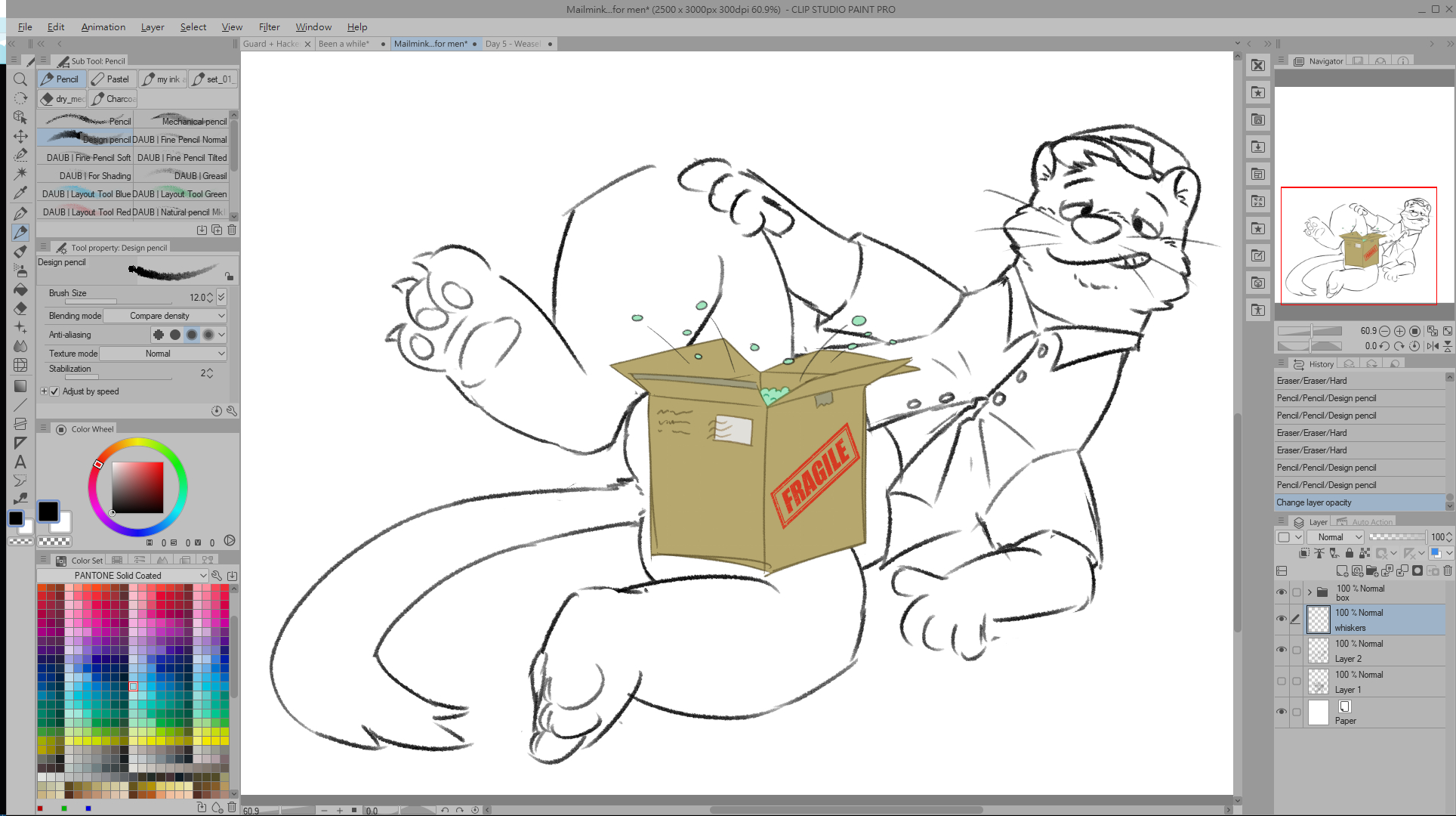Show Layer 1 visibility

pyautogui.click(x=1282, y=682)
